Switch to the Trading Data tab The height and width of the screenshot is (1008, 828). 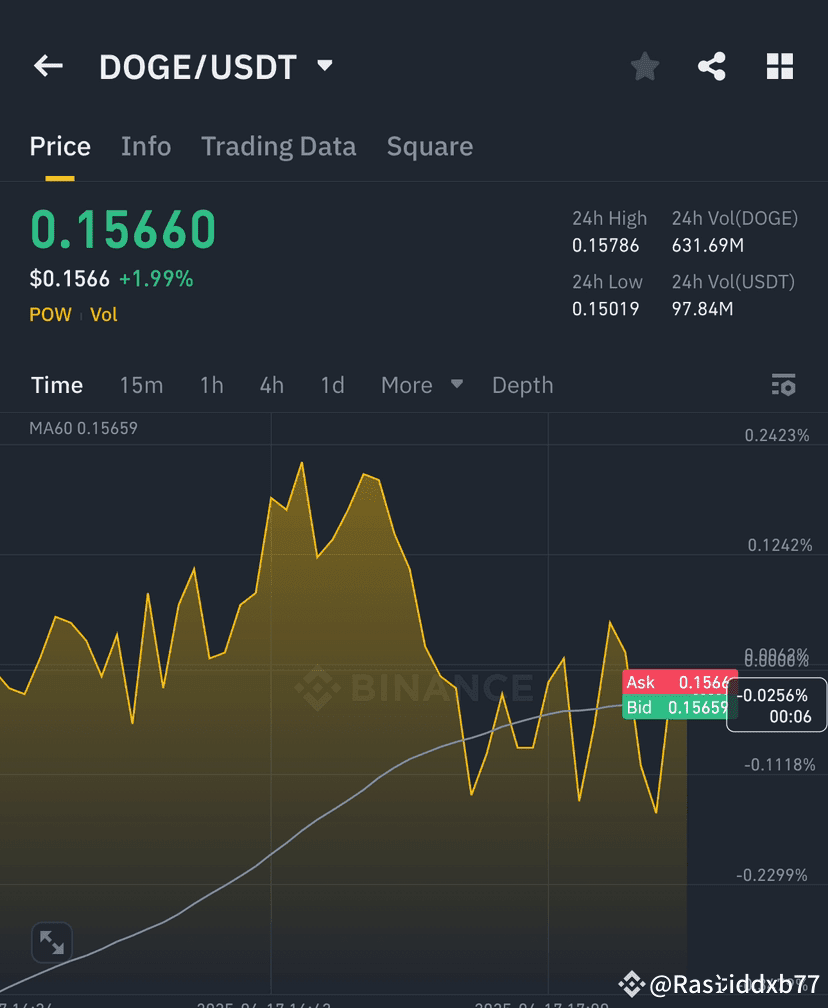(x=278, y=146)
